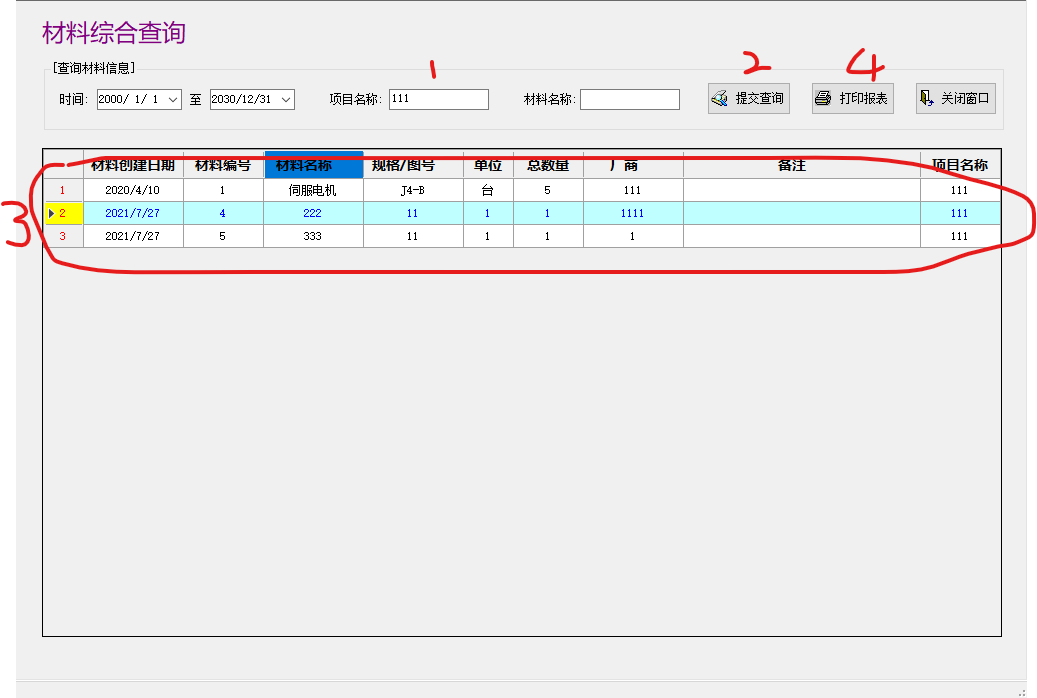Click the 333 material name cell
Viewport: 1037px width, 698px height.
pos(313,236)
